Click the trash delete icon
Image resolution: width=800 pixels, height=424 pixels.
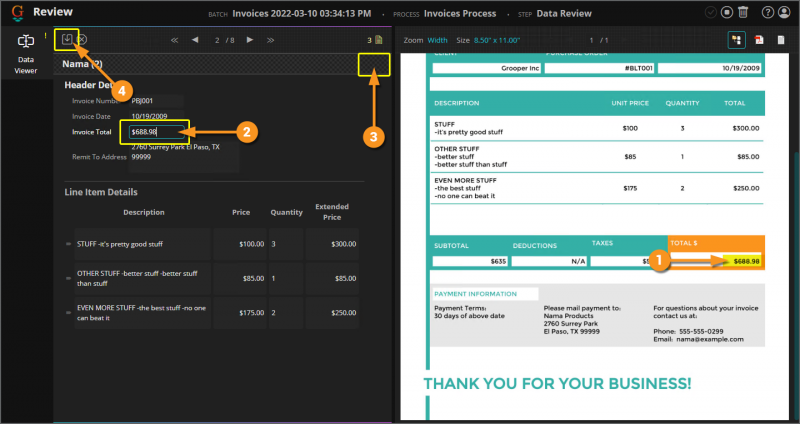(x=743, y=12)
